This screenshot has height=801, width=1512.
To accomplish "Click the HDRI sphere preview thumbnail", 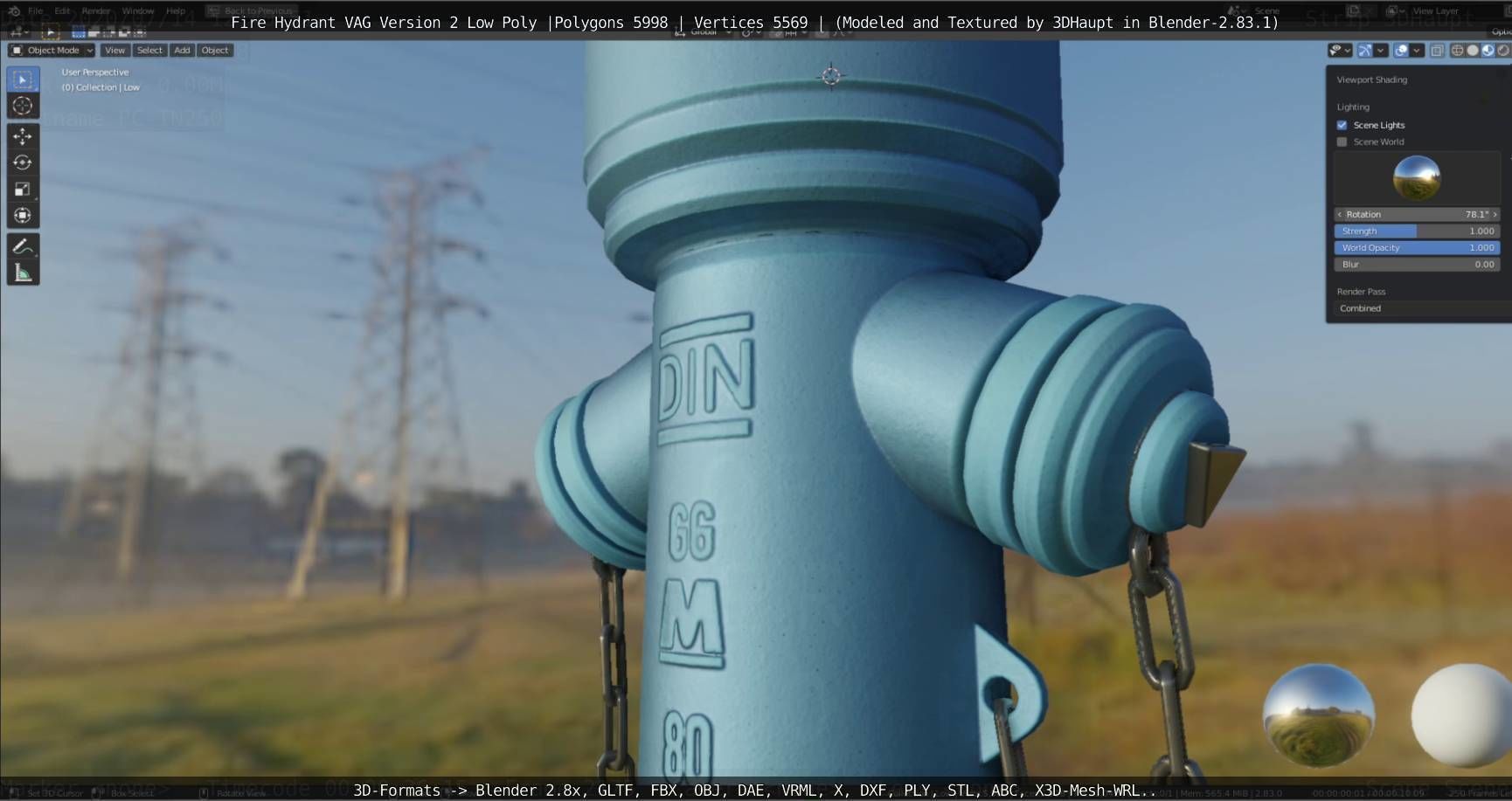I will click(1416, 177).
